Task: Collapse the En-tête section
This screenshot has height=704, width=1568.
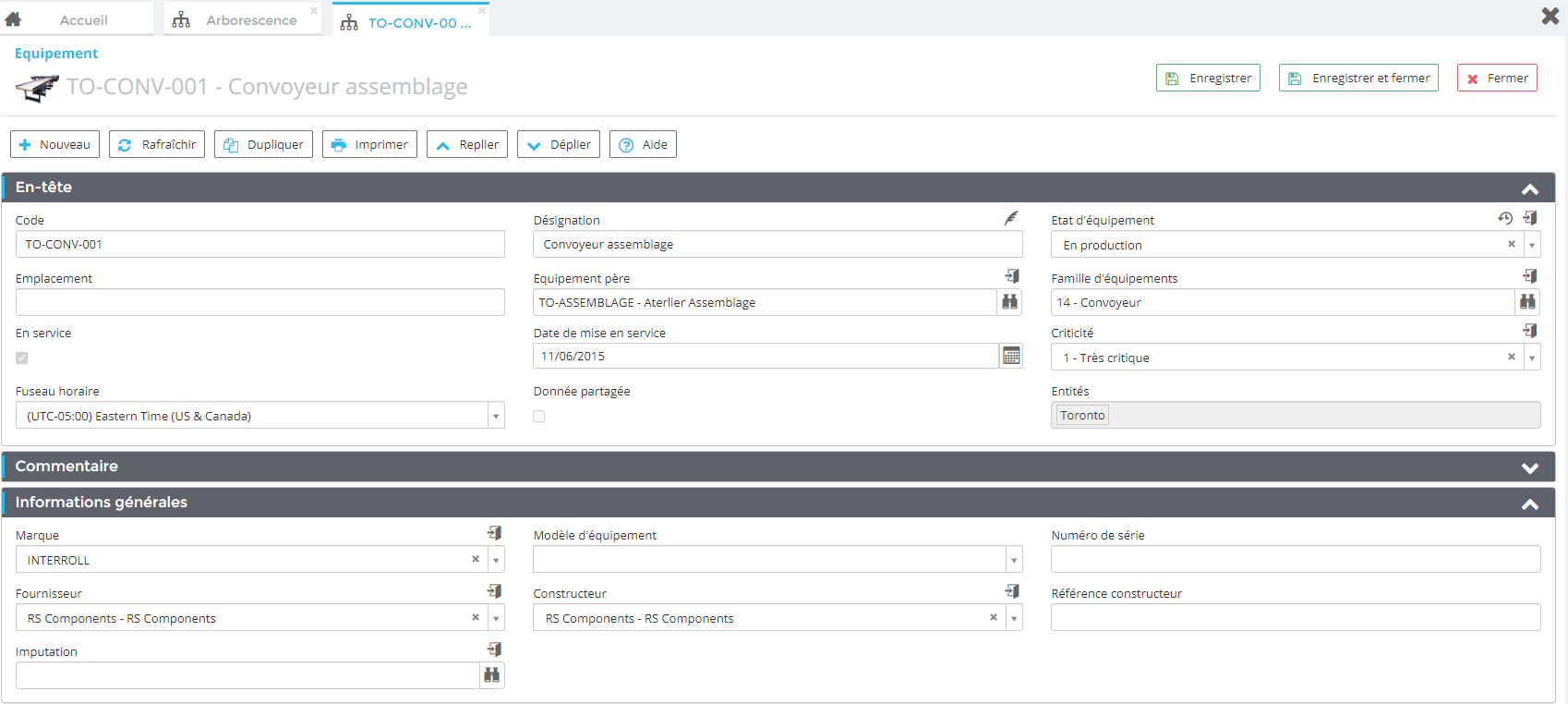Action: pos(1529,188)
